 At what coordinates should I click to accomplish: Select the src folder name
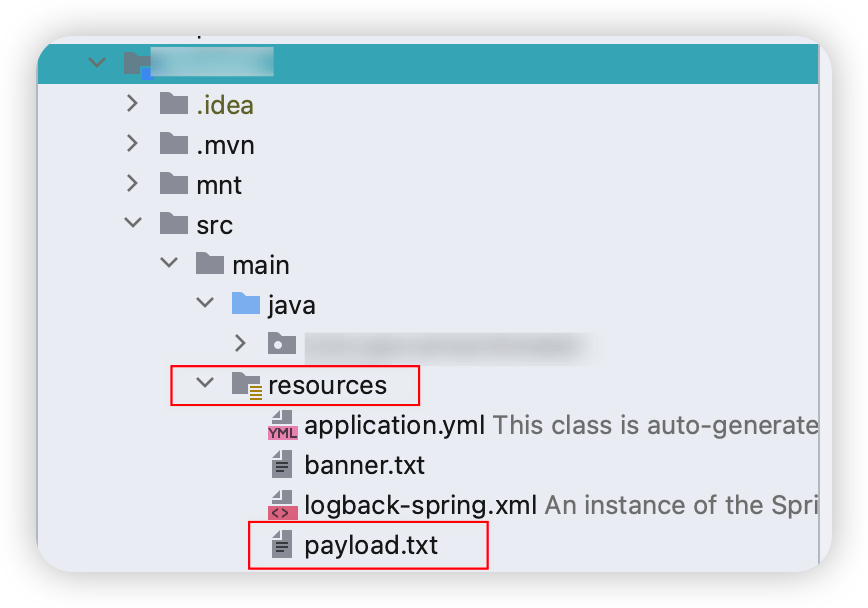[x=215, y=225]
